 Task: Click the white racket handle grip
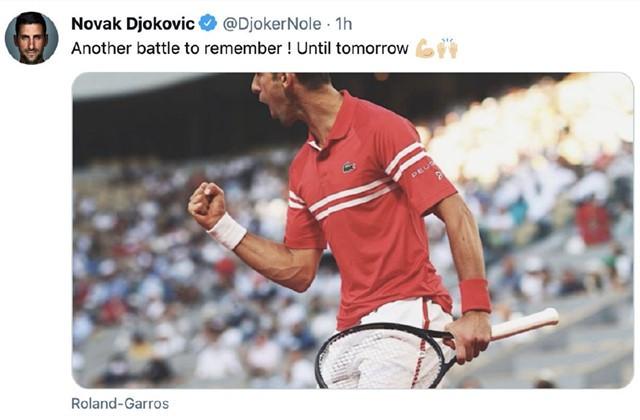(524, 324)
